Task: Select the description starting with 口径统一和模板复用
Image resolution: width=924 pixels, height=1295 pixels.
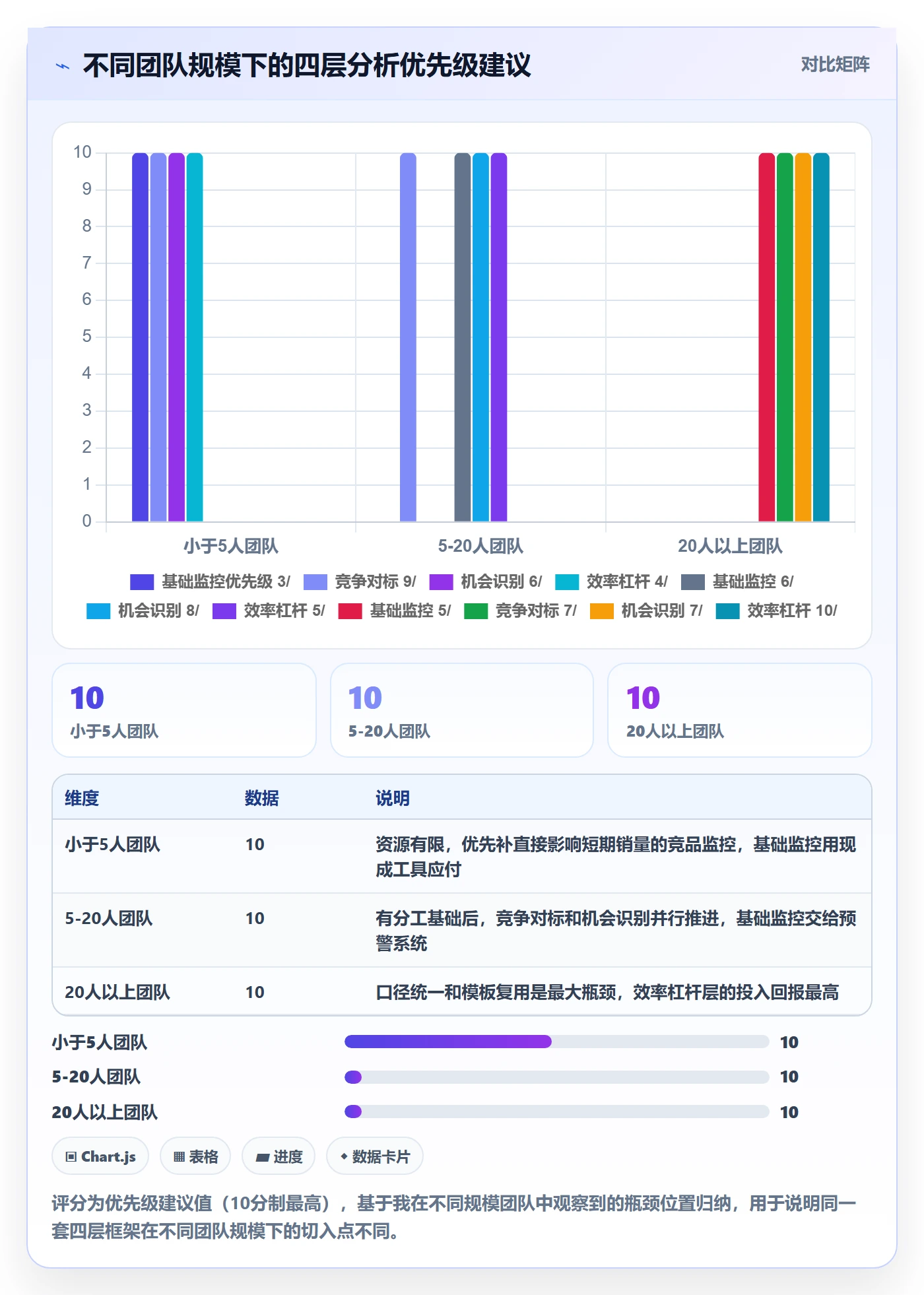Action: point(607,992)
